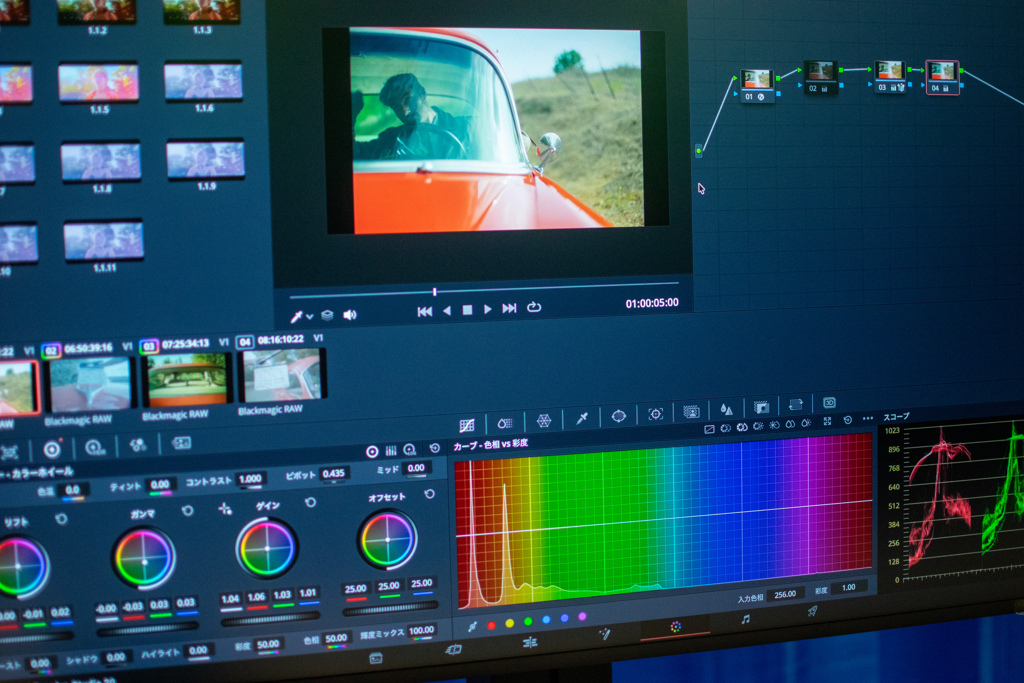
Task: Expand the curves panel to full view
Action: (x=827, y=422)
